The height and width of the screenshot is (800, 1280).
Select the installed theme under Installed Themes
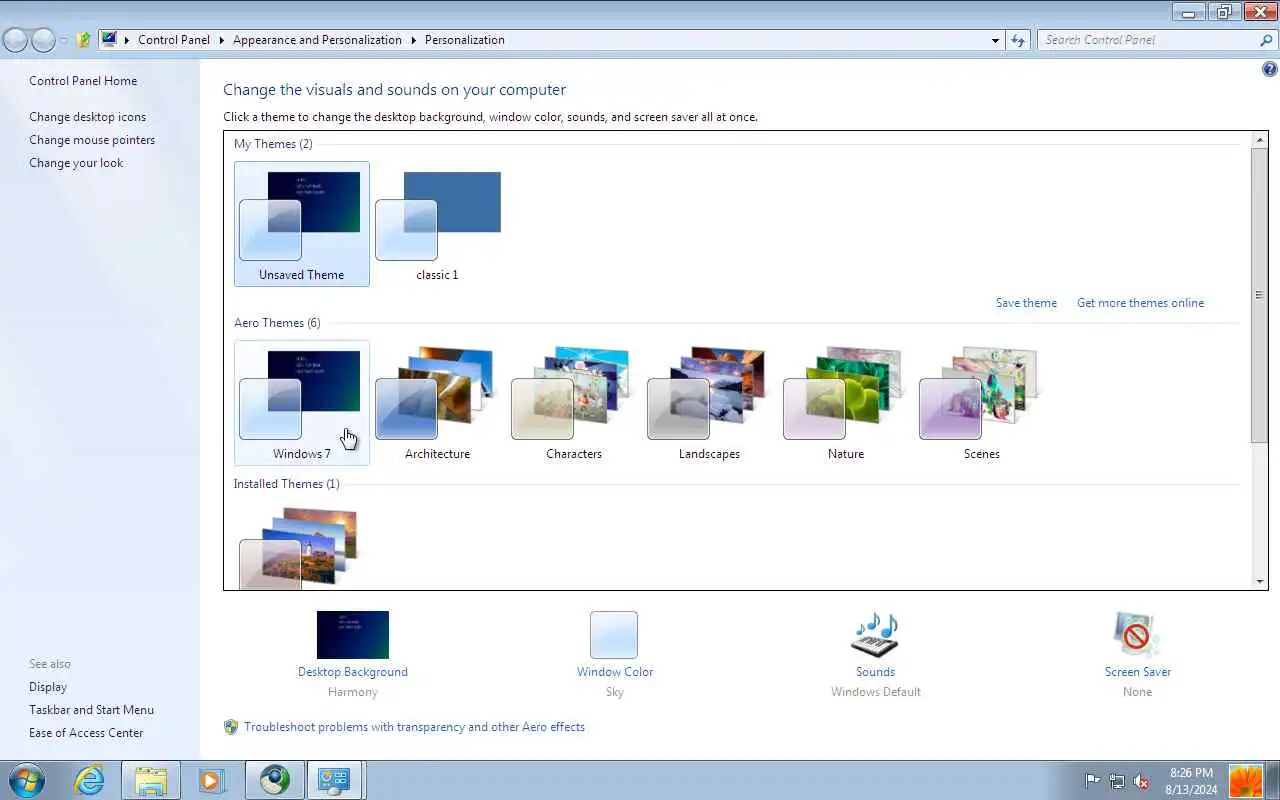tap(302, 547)
